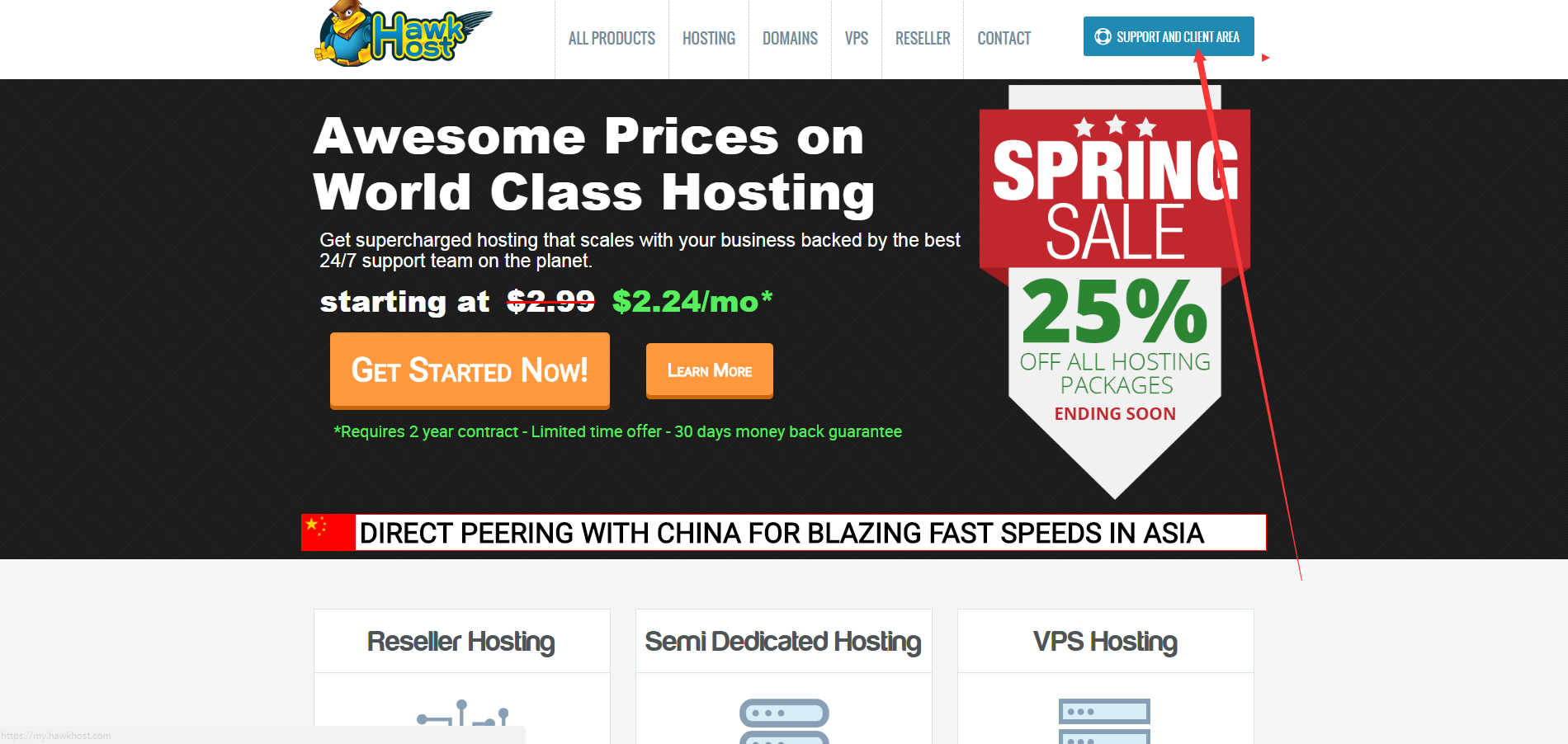Screen dimensions: 1568x744
Task: Open the Contact page link
Action: pos(1004,39)
